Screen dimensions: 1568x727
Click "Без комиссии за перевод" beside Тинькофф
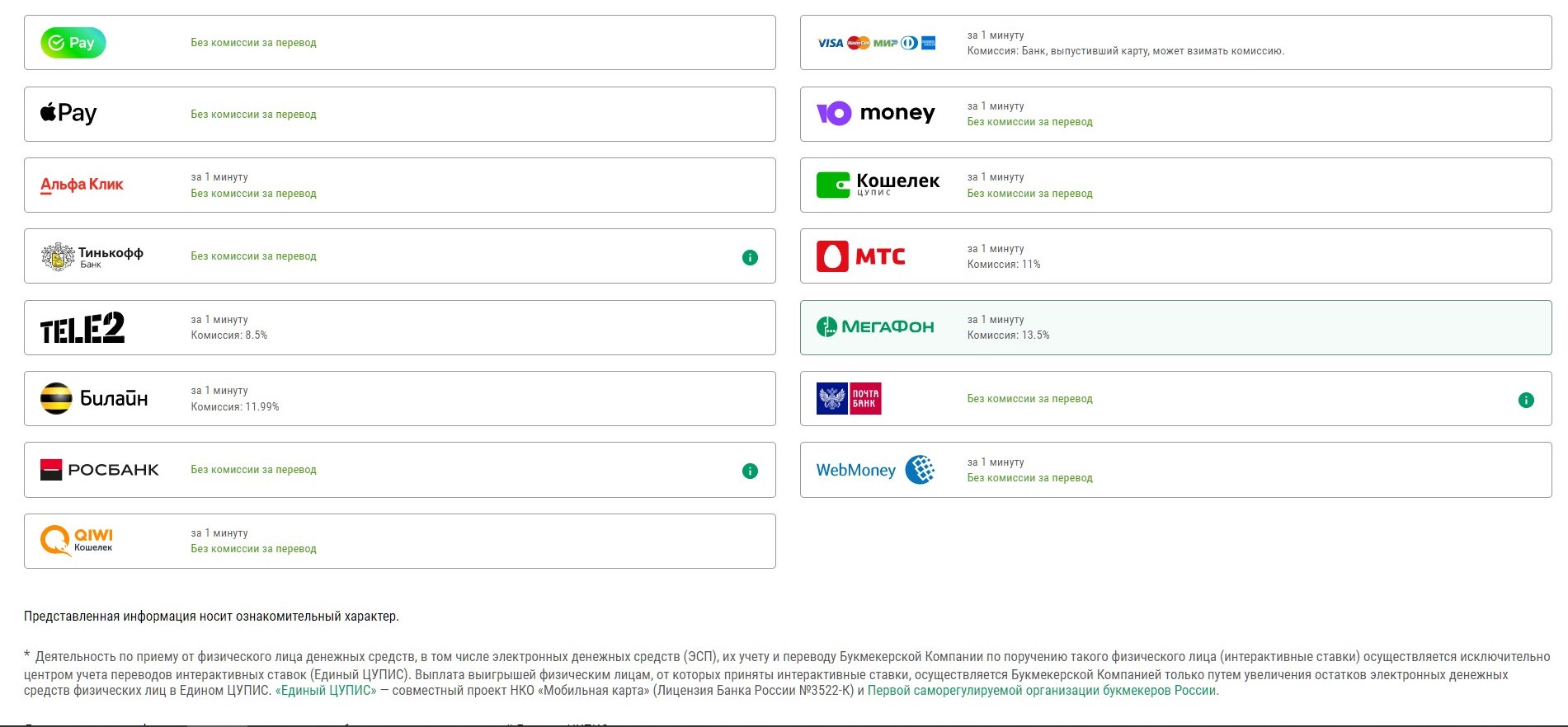coord(254,256)
